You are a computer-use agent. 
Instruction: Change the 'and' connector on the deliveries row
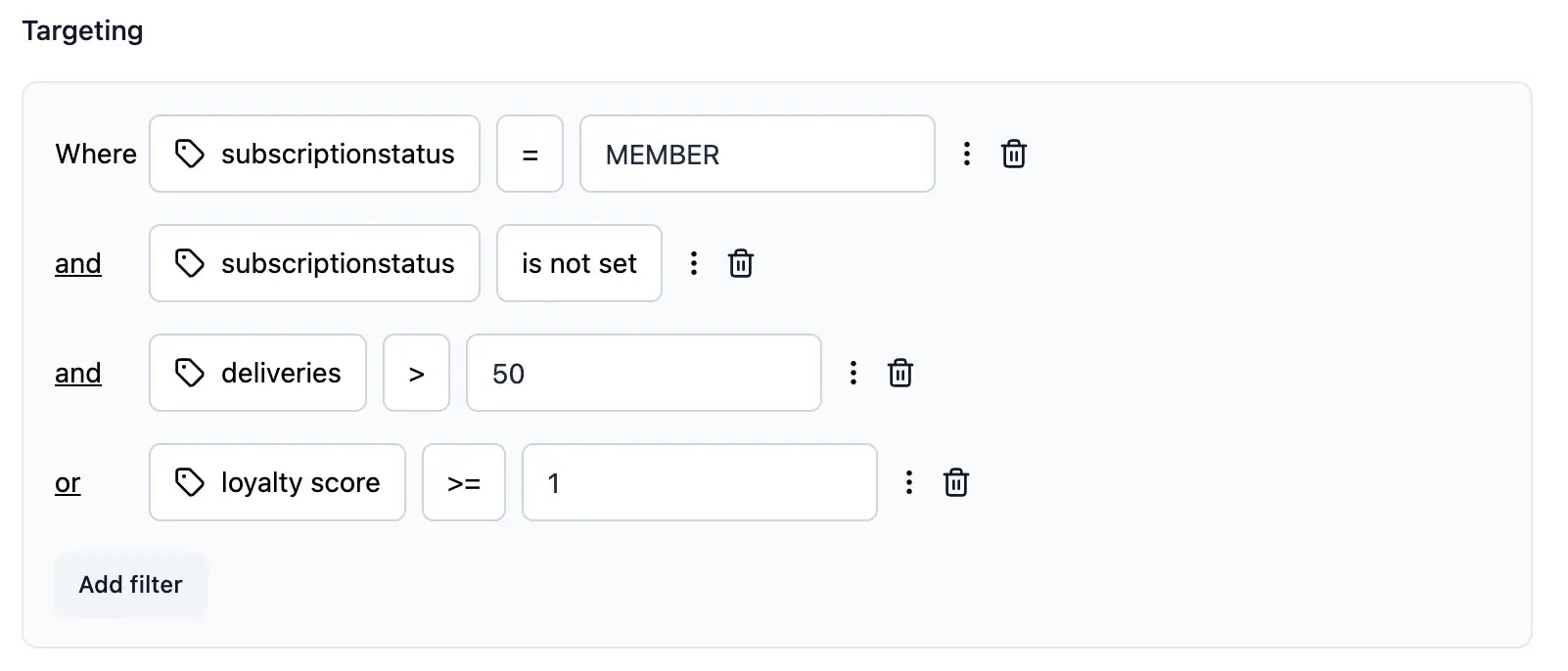(x=78, y=373)
